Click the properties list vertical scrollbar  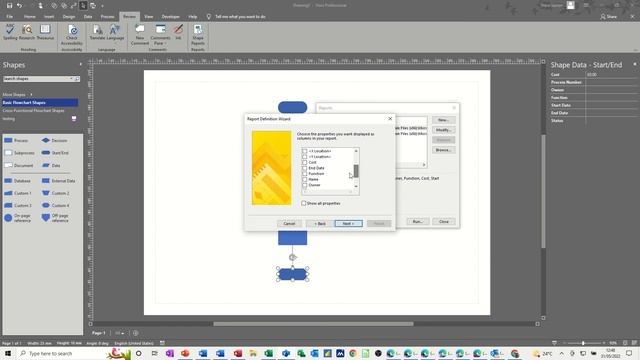pos(356,170)
